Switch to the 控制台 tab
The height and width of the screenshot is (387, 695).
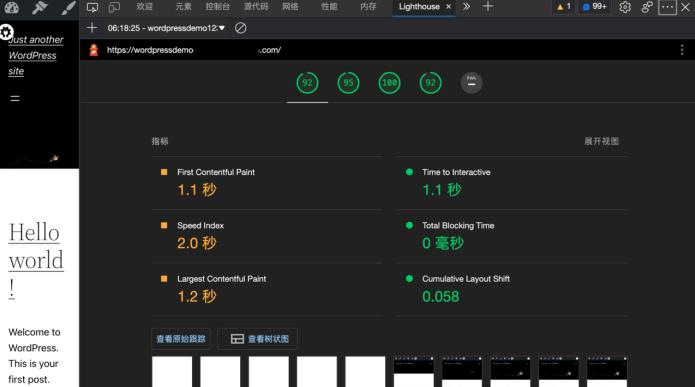tap(218, 7)
